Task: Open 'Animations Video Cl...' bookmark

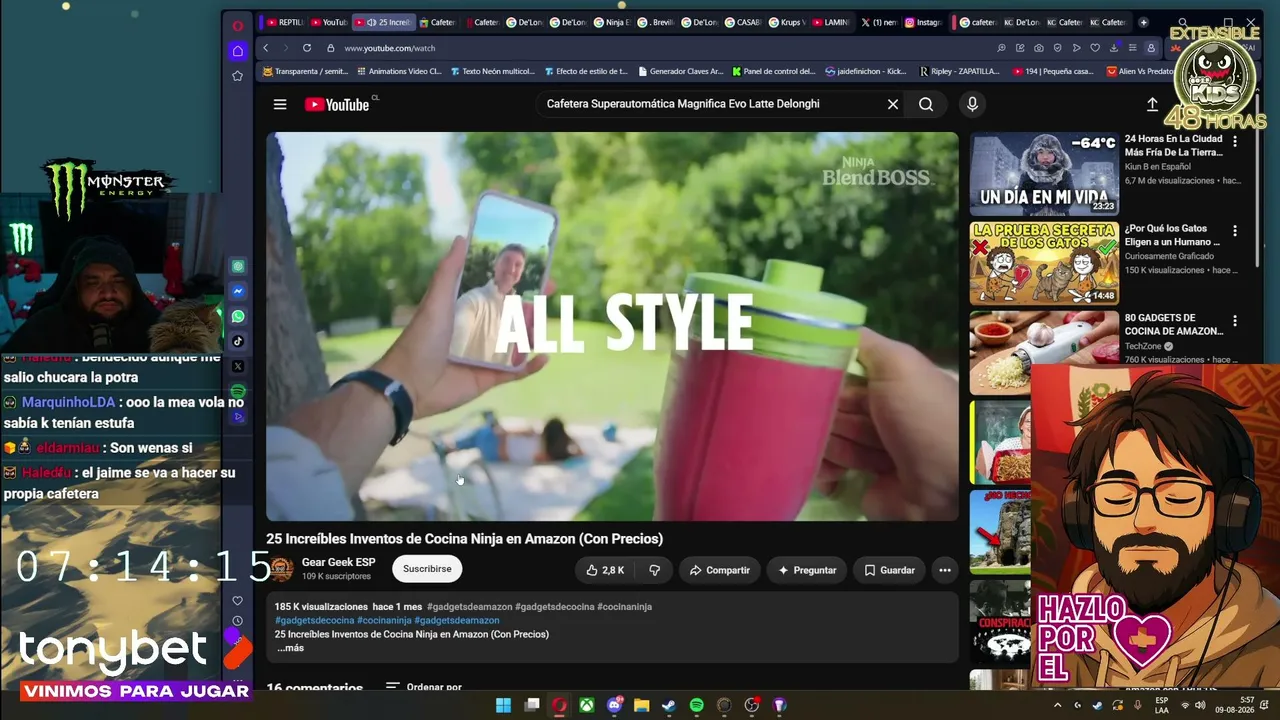Action: [x=398, y=72]
